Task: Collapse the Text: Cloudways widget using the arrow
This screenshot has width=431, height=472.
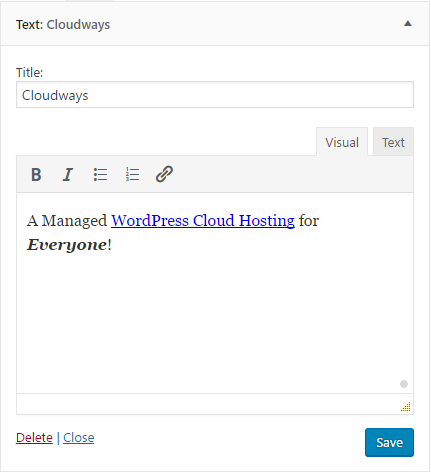Action: (x=408, y=24)
